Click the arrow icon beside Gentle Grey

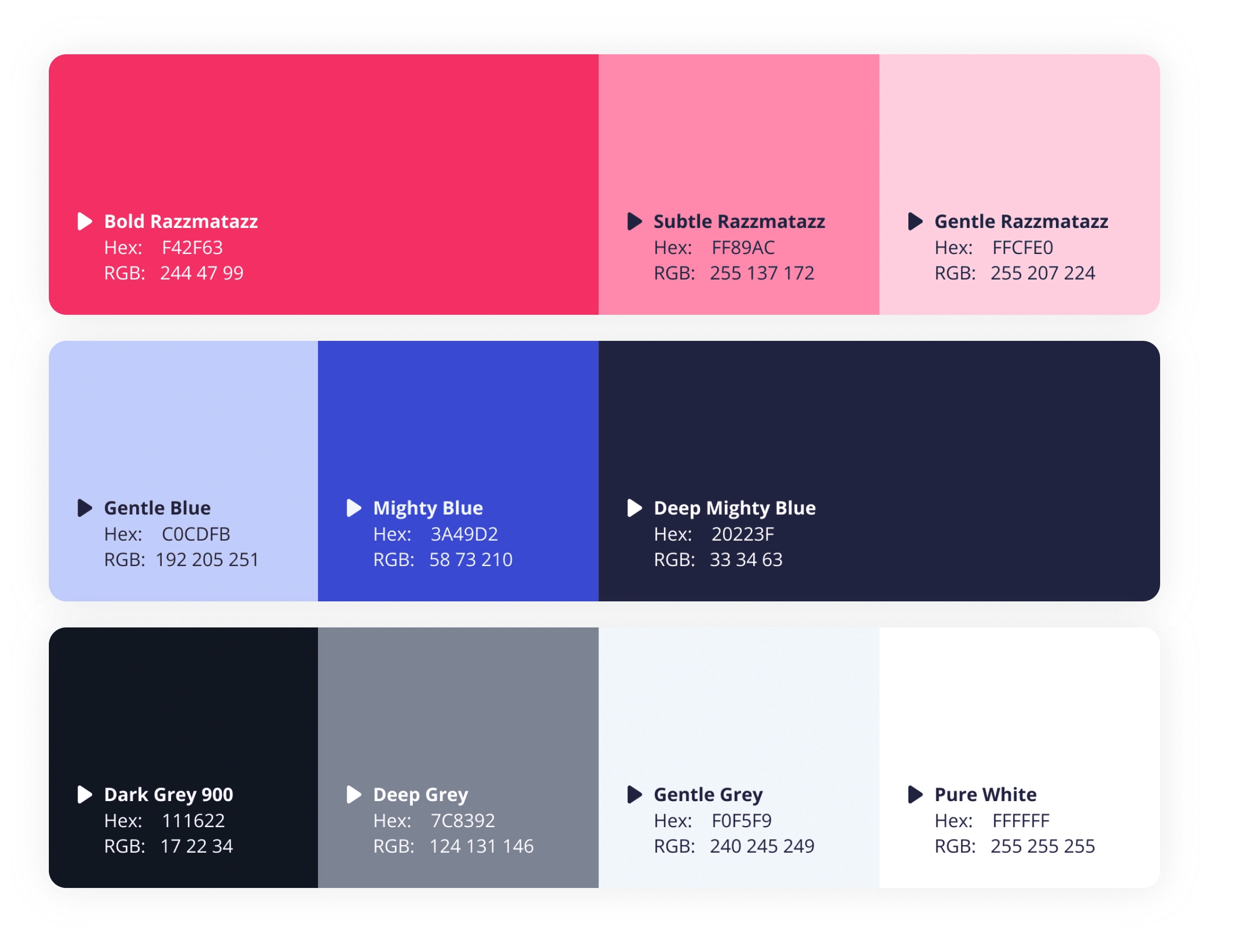point(634,795)
